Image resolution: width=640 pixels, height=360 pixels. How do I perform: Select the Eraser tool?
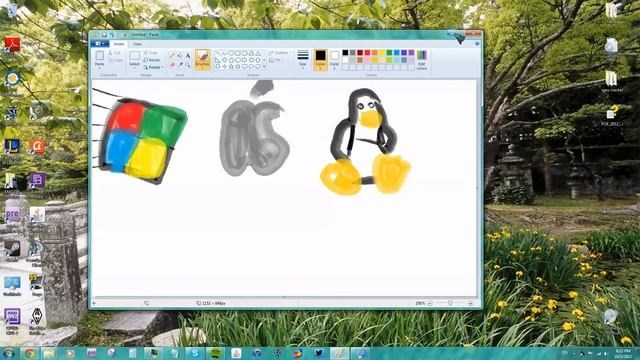point(172,65)
